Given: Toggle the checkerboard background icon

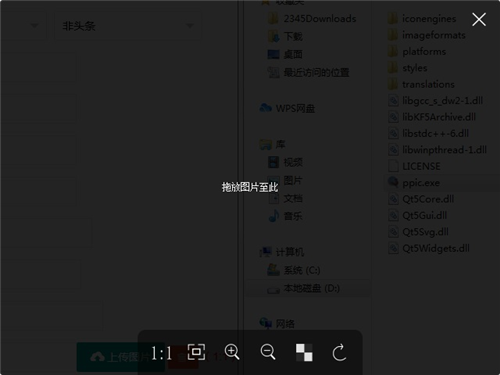Looking at the screenshot, I should click(x=304, y=352).
